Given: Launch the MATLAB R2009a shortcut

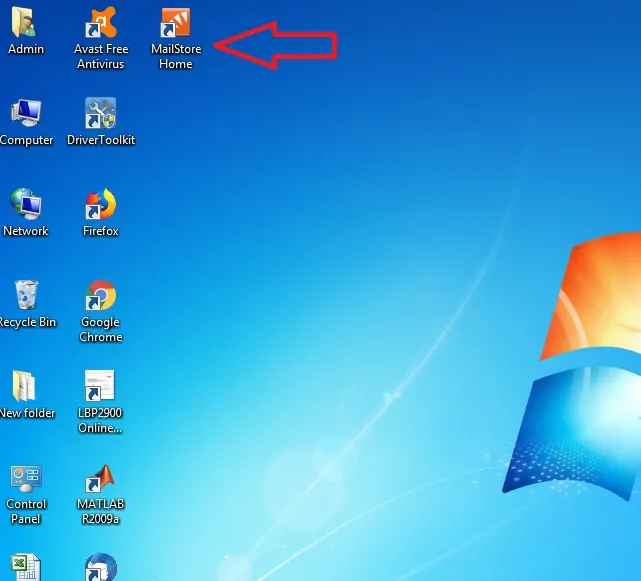Looking at the screenshot, I should point(100,478).
